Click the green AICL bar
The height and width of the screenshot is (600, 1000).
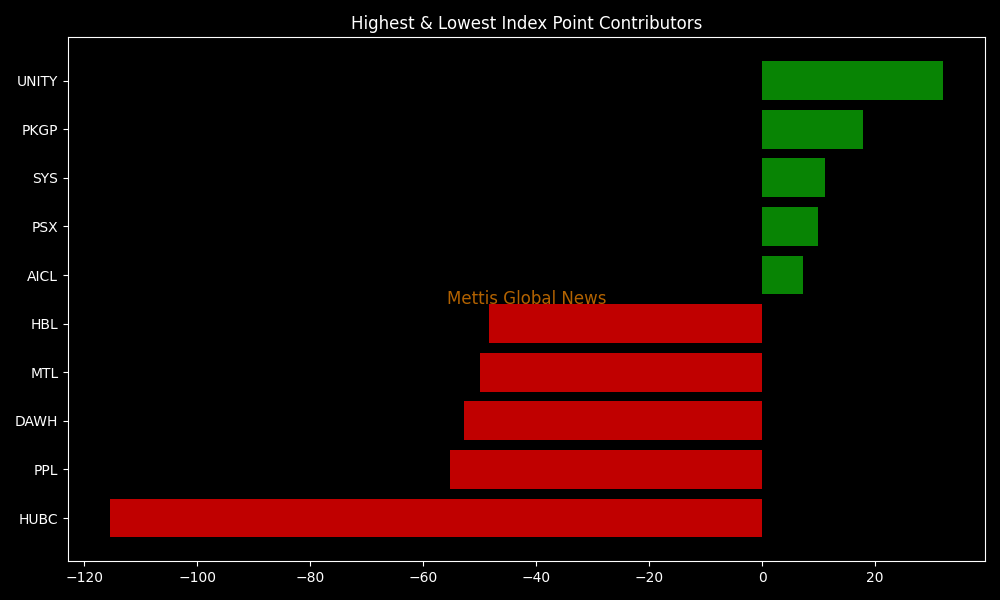click(x=783, y=275)
